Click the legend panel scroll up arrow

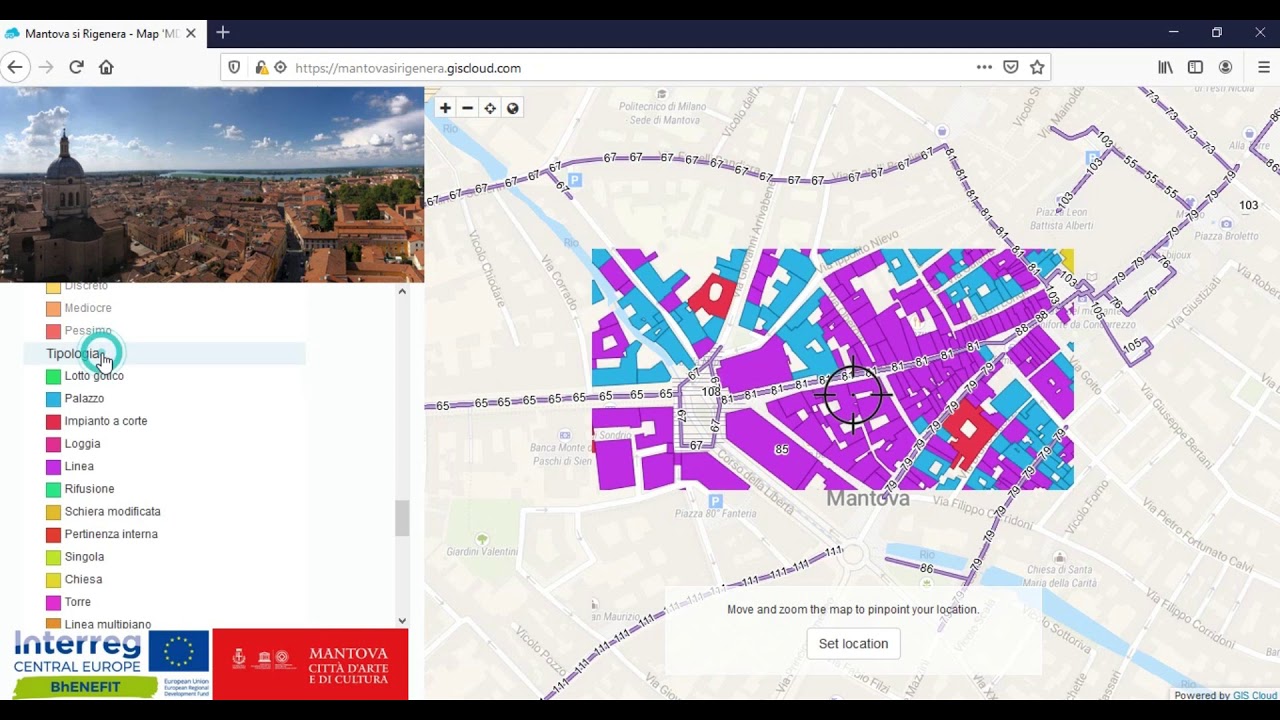click(x=402, y=291)
